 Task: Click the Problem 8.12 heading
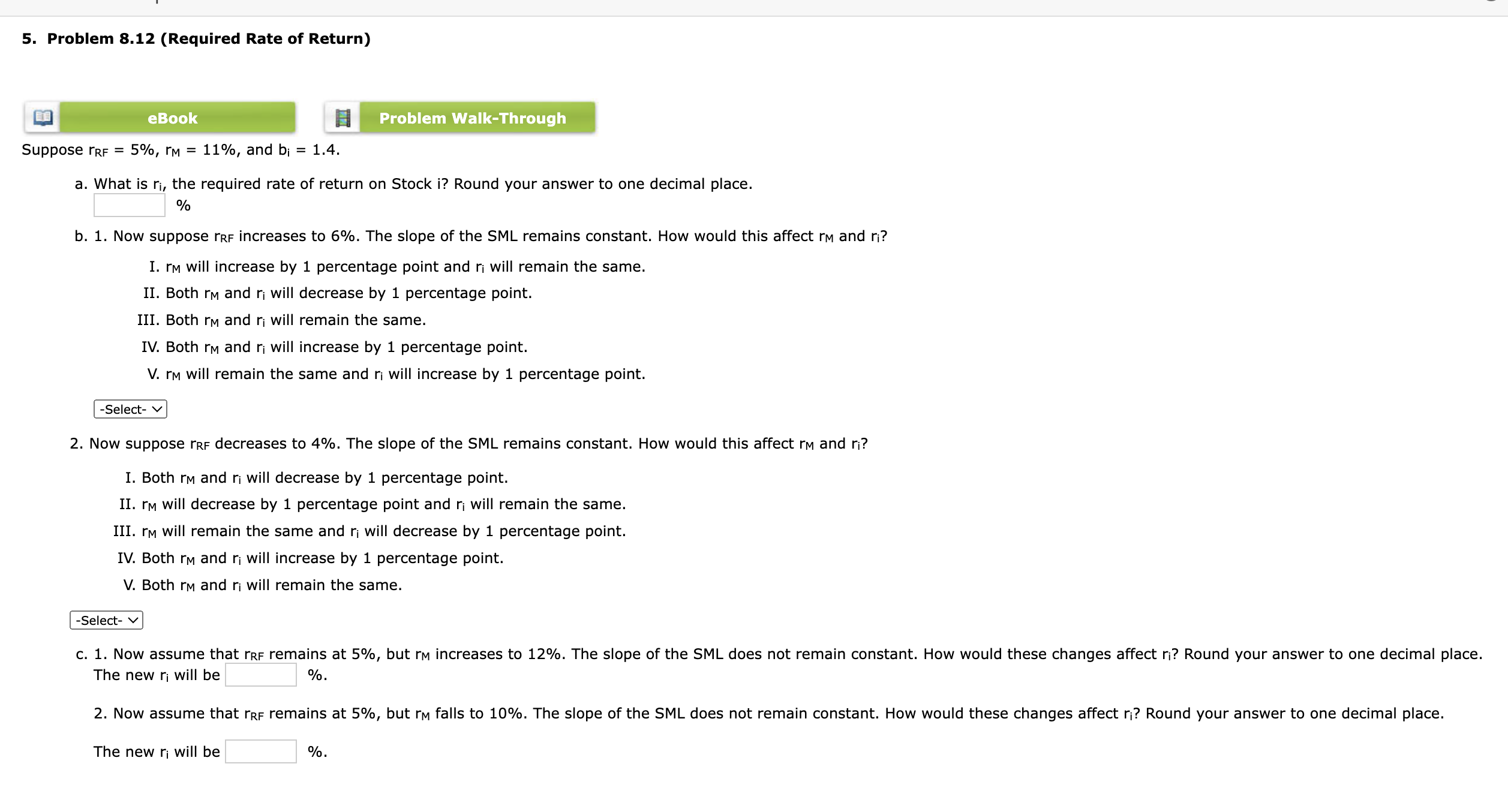pyautogui.click(x=196, y=38)
